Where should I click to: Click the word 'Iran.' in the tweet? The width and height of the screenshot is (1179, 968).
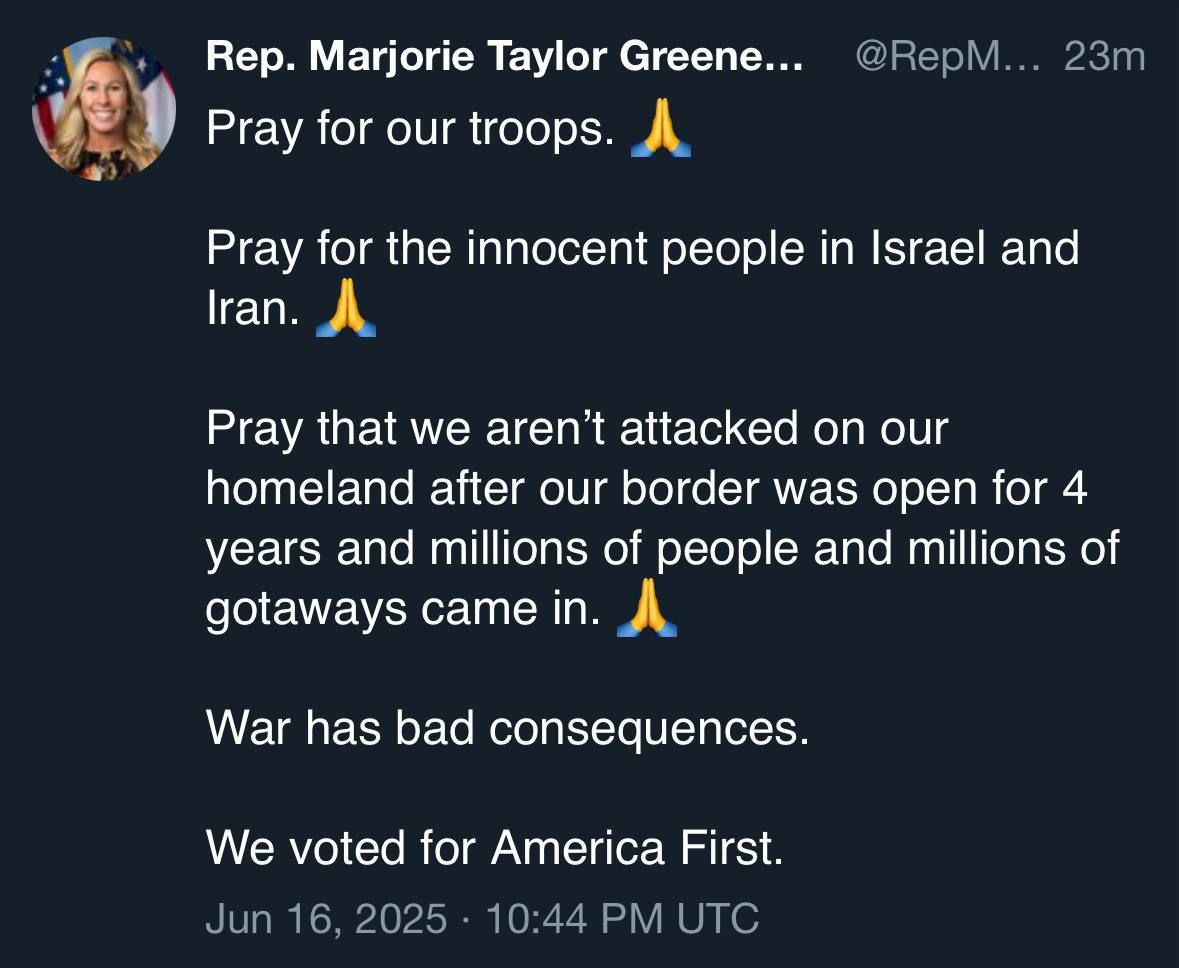252,310
